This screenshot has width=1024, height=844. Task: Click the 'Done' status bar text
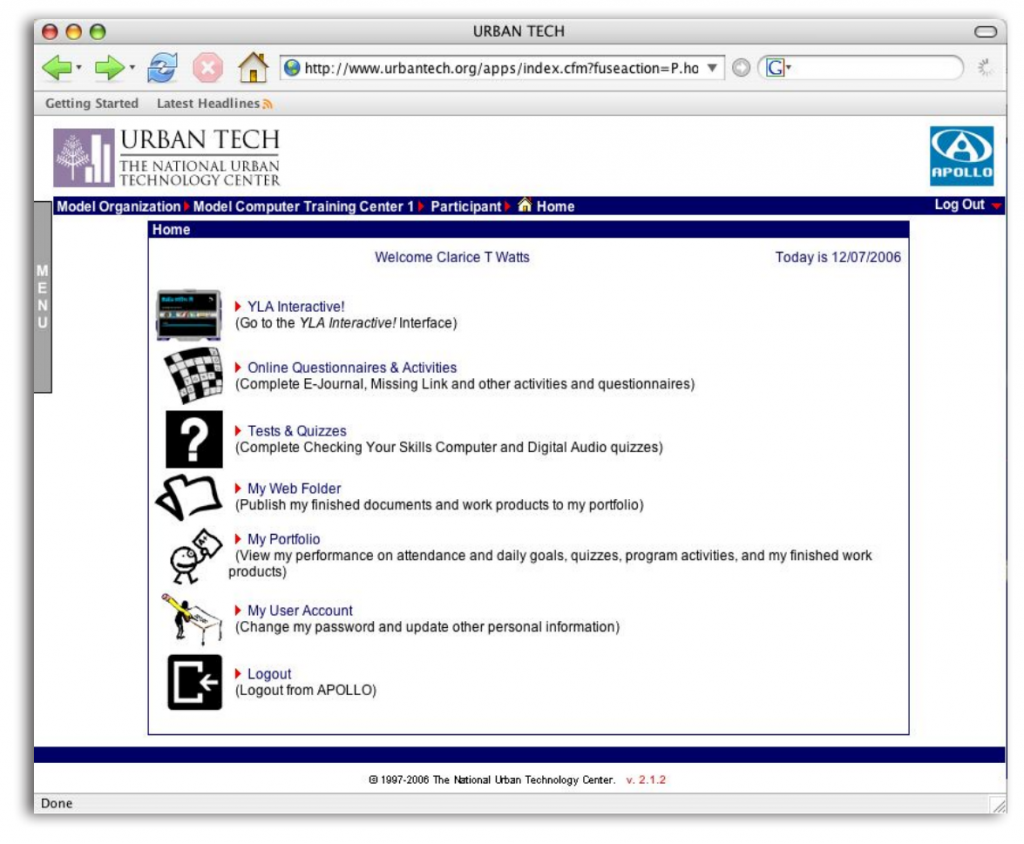pyautogui.click(x=57, y=803)
